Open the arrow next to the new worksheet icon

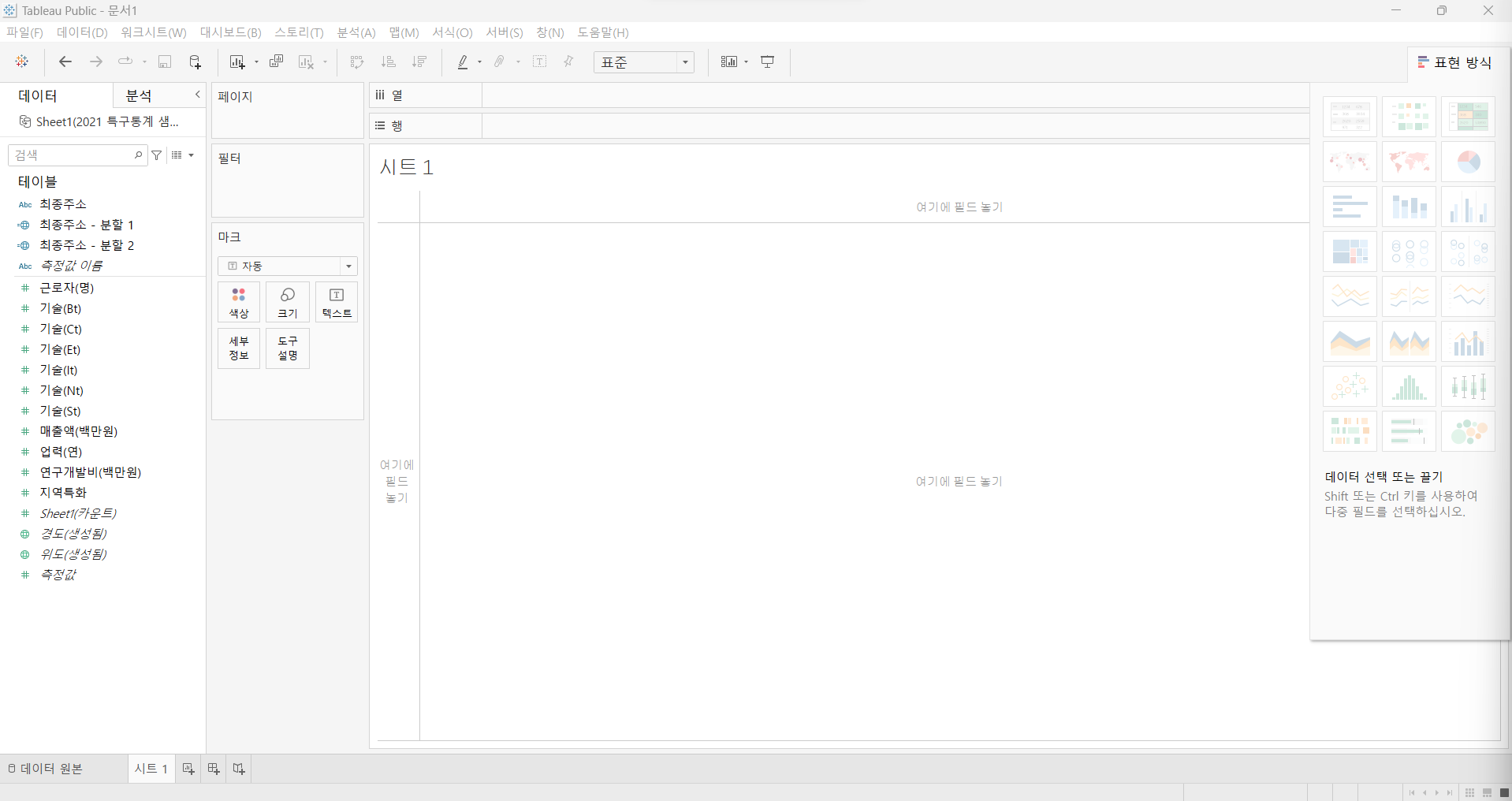[256, 61]
